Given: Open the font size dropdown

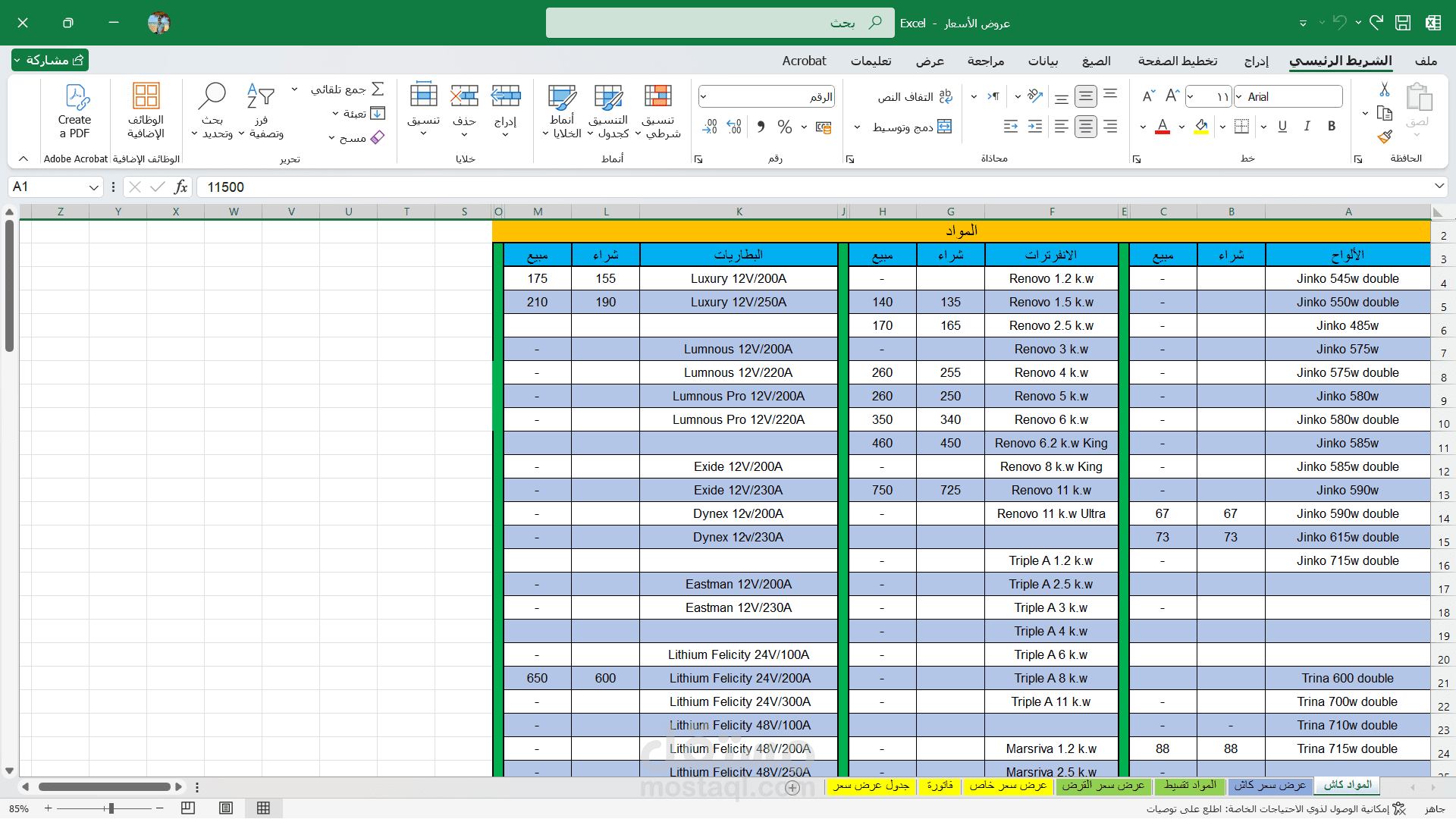Looking at the screenshot, I should point(1191,96).
